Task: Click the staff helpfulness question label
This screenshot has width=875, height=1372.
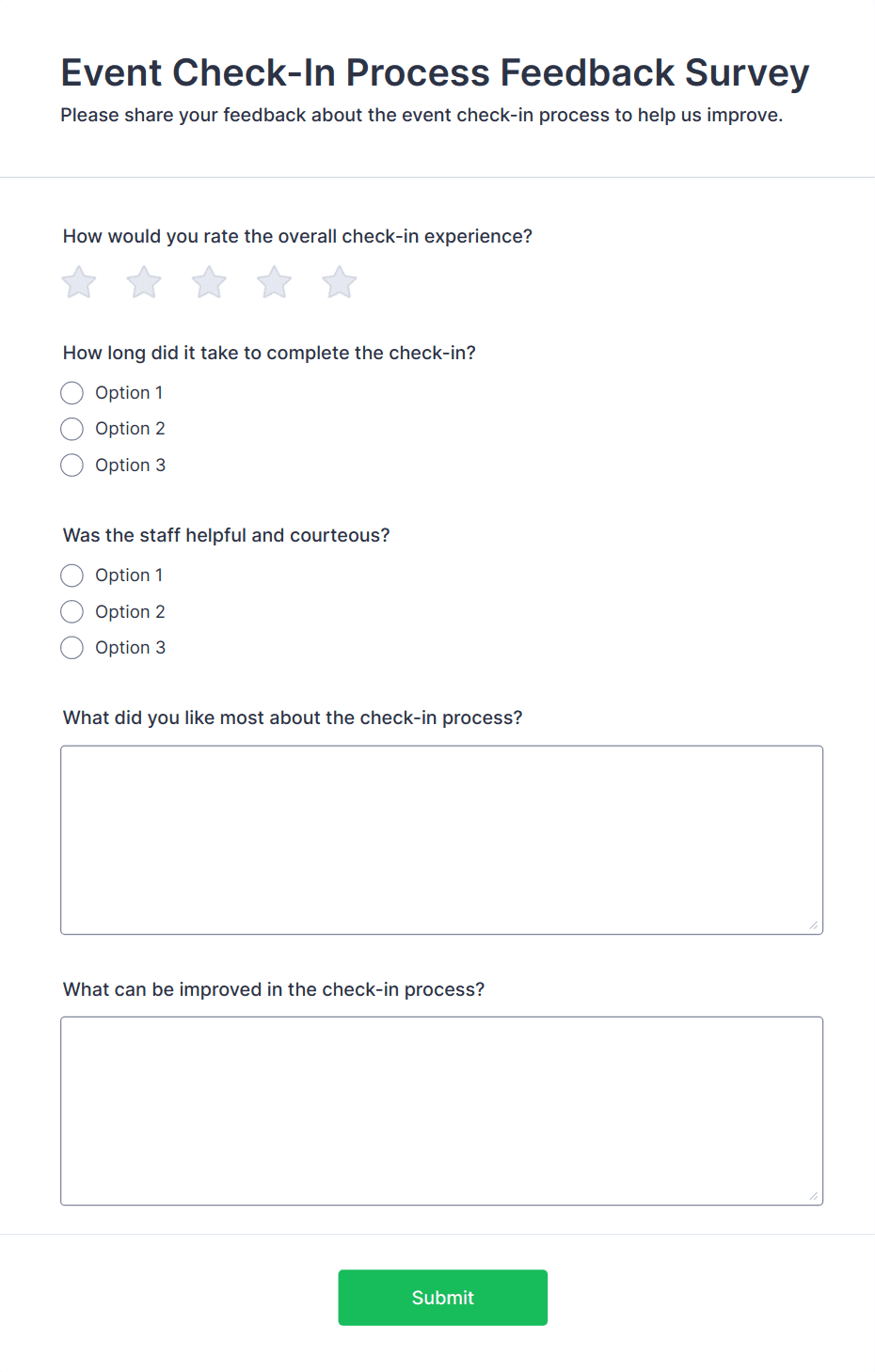Action: [226, 535]
